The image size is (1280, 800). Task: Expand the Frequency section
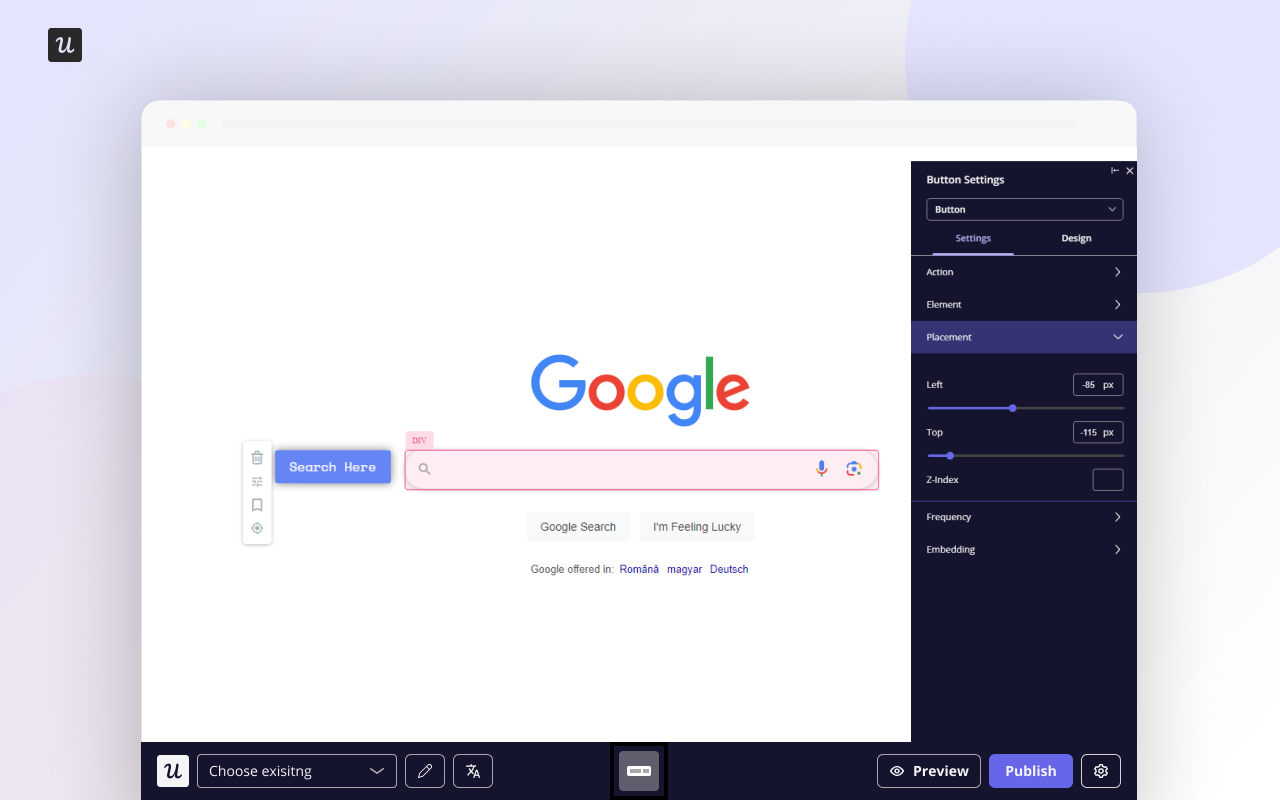pos(1024,517)
